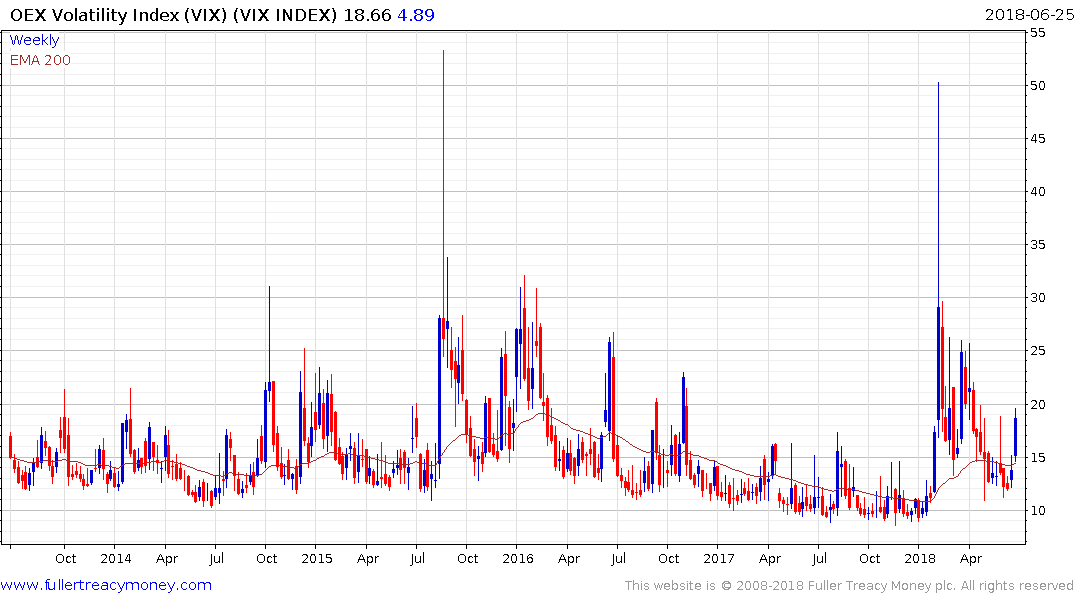Select the blue change value 4.89
The width and height of the screenshot is (1075, 600).
[x=416, y=15]
